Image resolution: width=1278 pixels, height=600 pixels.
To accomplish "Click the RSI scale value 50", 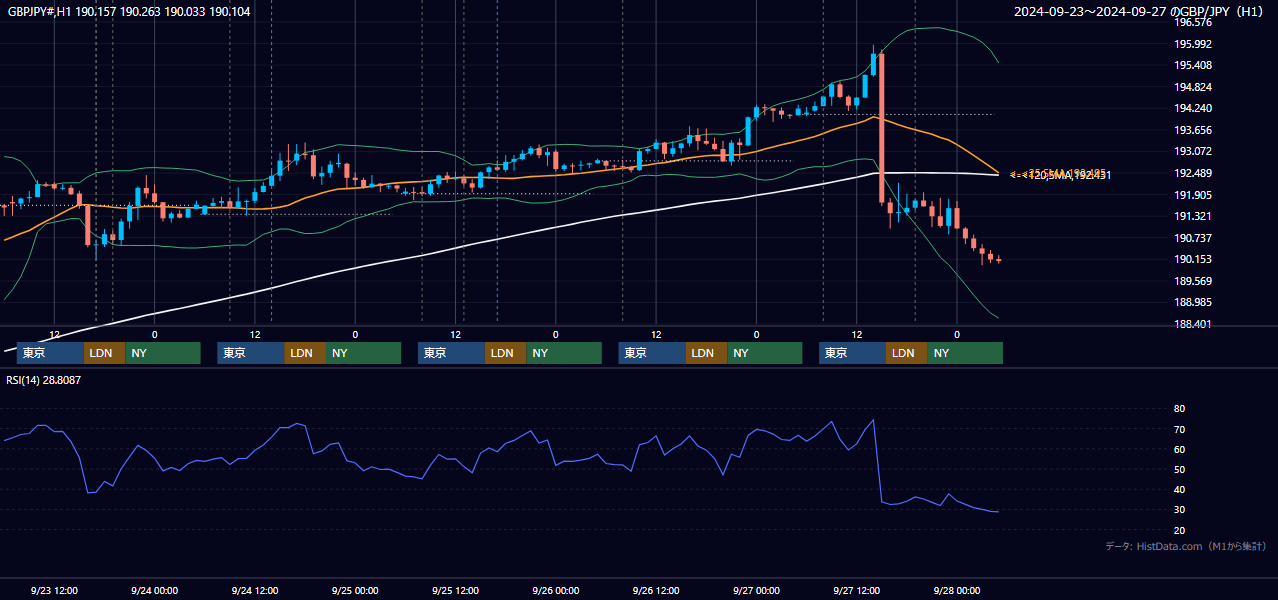I will pos(1179,469).
